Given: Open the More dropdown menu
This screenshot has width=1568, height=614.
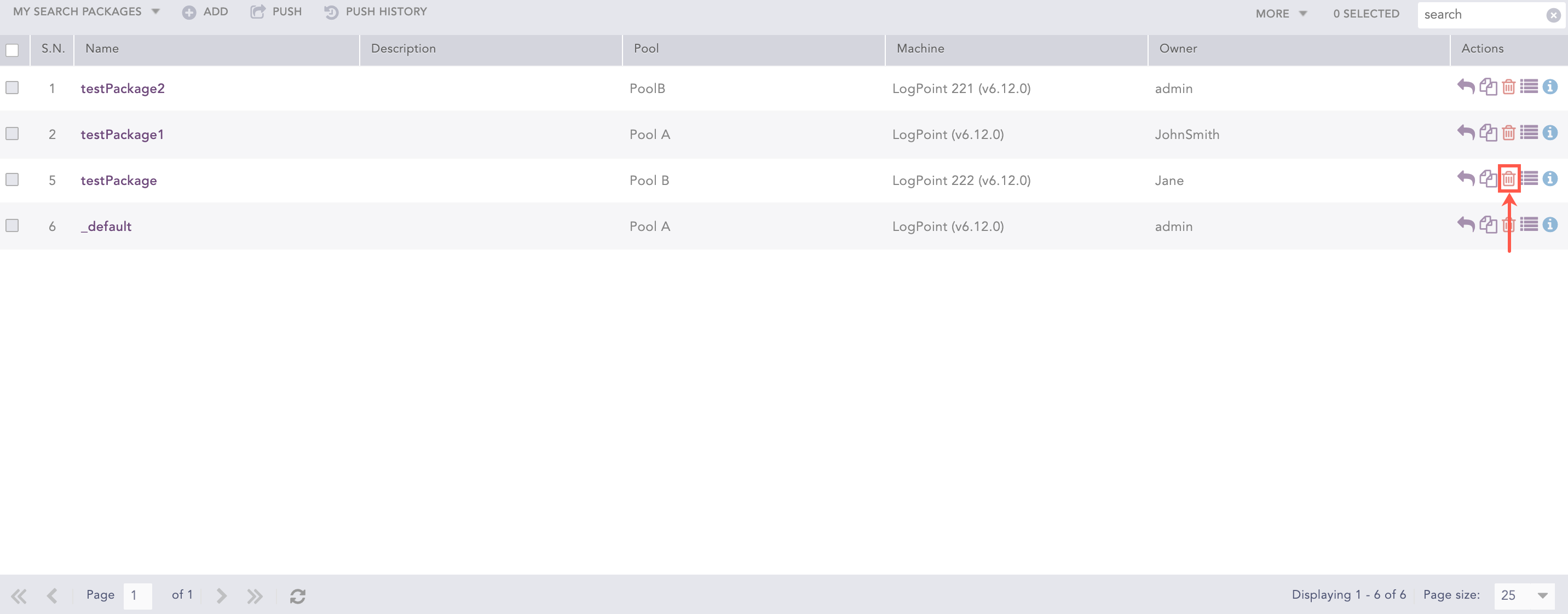Looking at the screenshot, I should 1281,13.
